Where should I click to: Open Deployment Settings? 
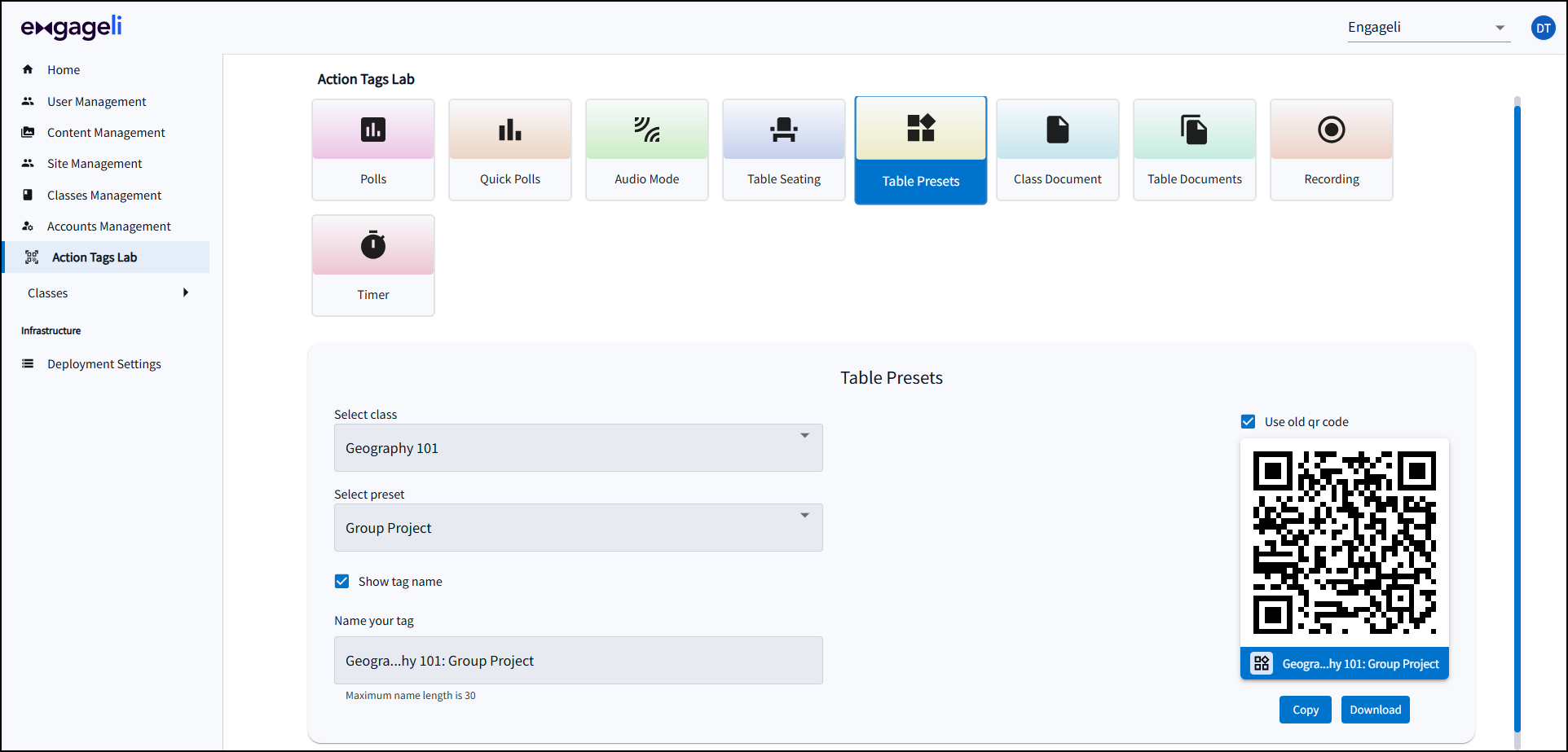click(104, 363)
